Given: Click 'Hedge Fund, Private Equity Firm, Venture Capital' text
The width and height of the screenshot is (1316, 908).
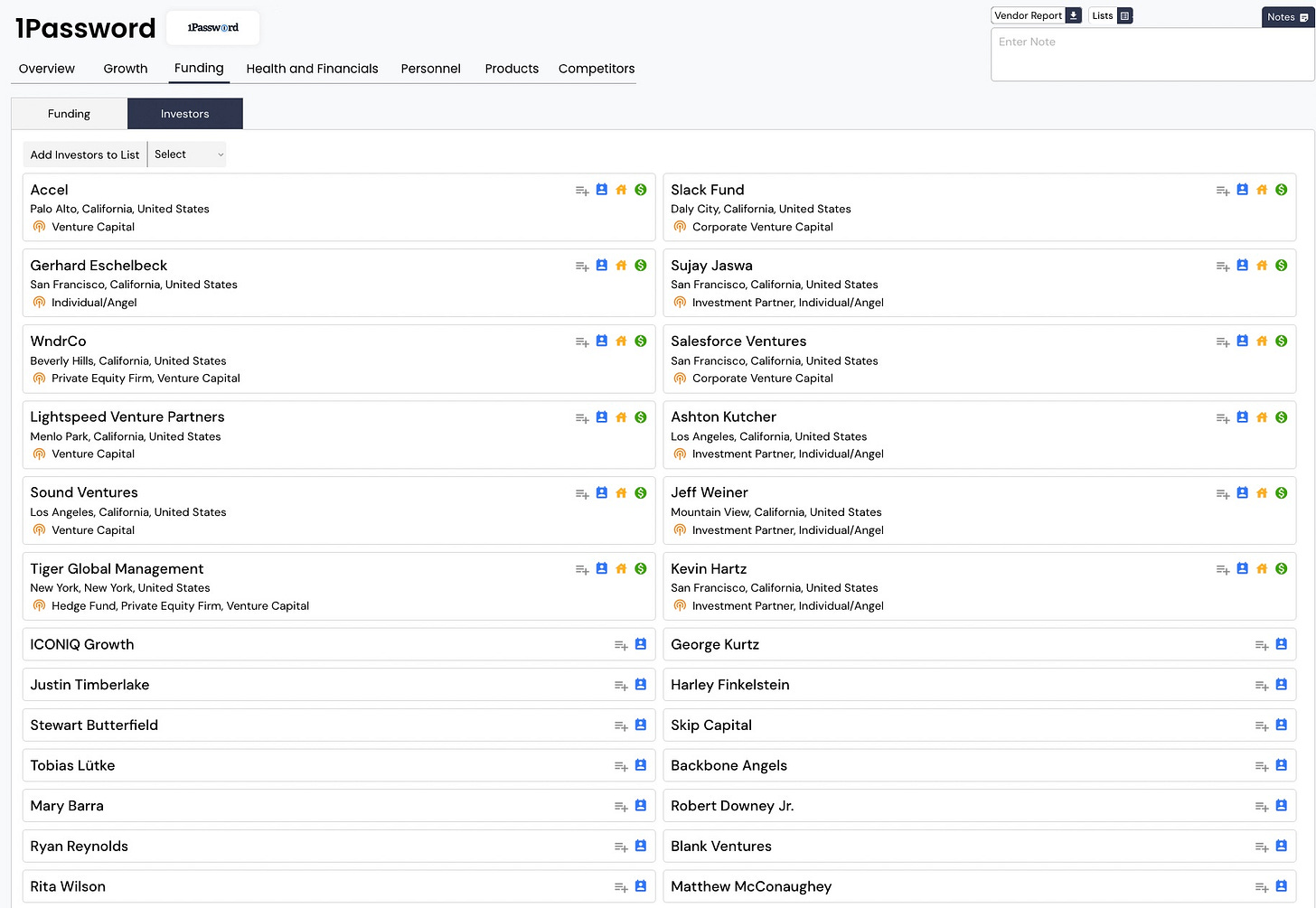Looking at the screenshot, I should tap(181, 606).
